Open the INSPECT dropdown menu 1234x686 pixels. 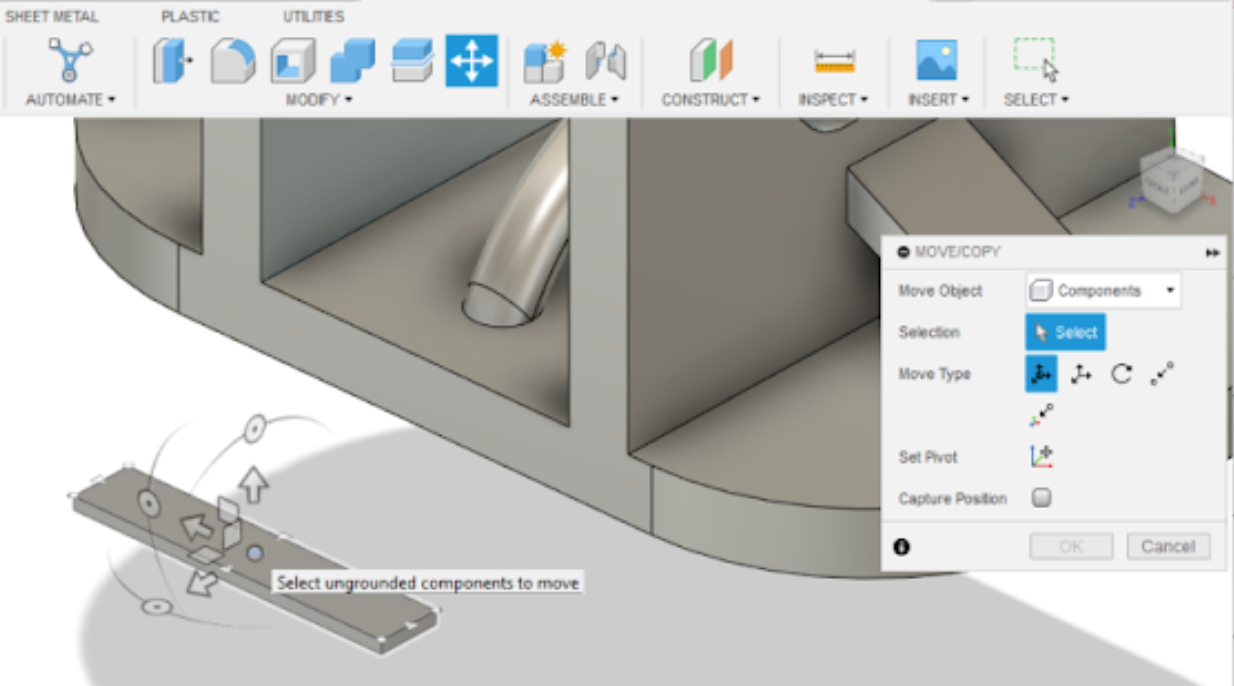(x=833, y=100)
